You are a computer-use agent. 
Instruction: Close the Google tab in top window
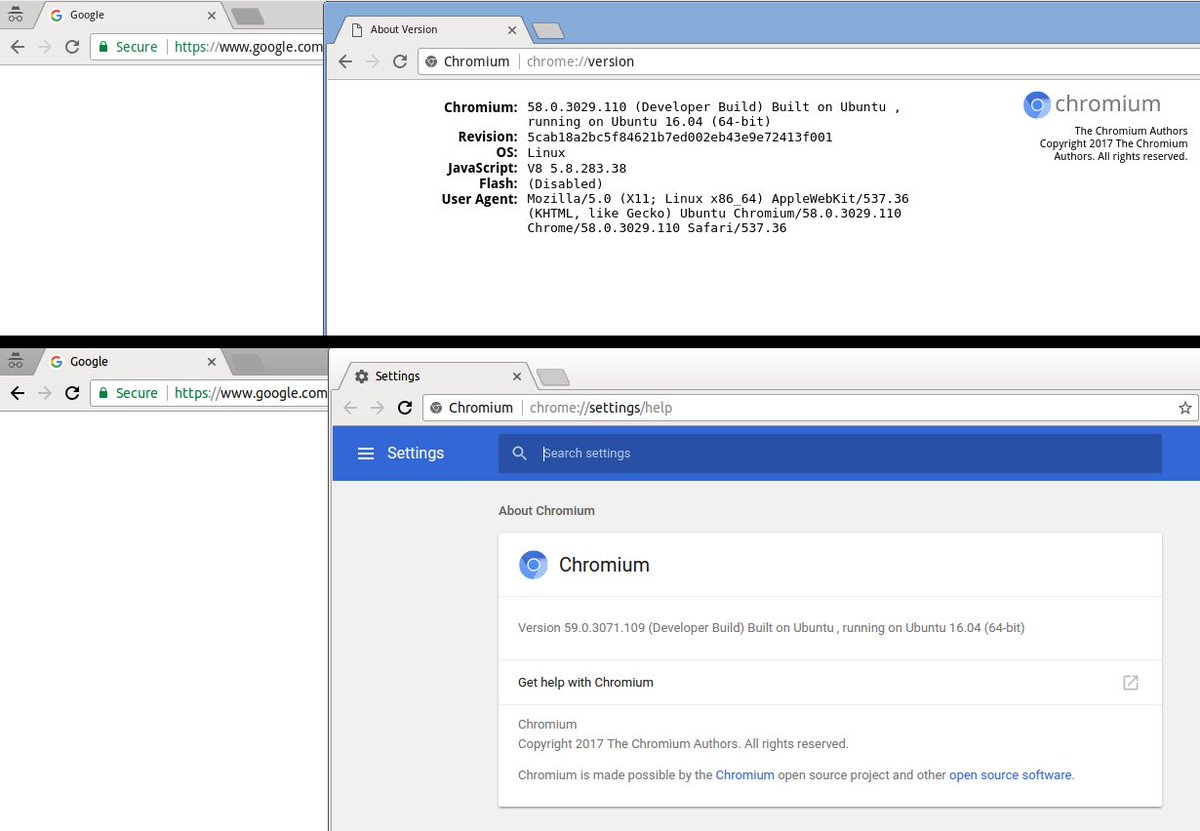point(211,16)
